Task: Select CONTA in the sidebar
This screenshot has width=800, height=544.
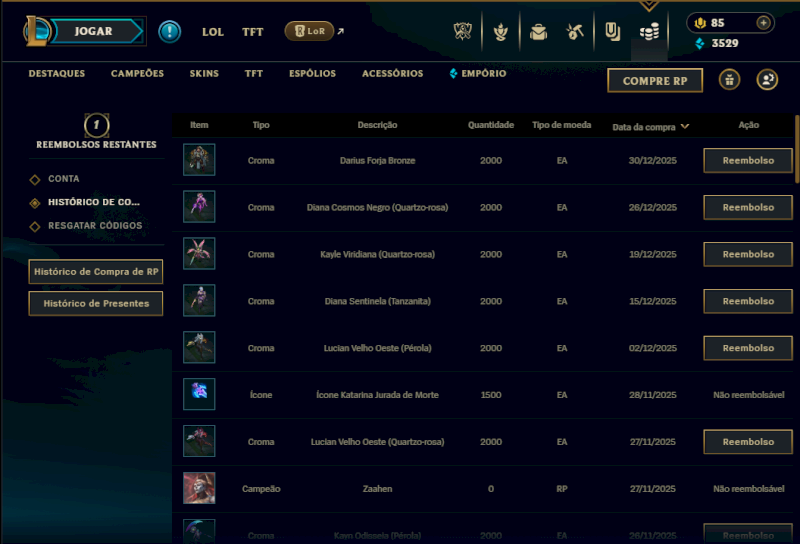Action: [x=63, y=179]
